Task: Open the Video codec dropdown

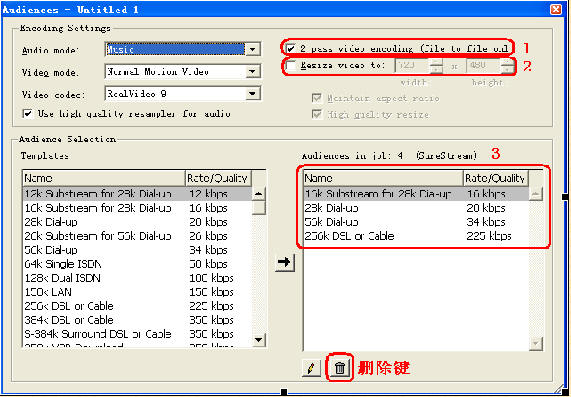Action: (253, 94)
